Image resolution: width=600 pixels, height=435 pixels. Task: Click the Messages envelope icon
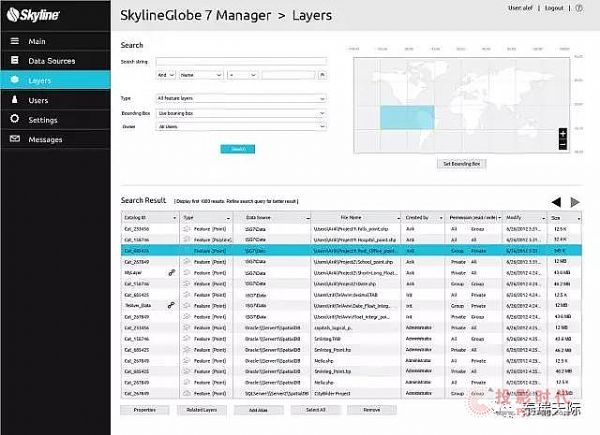pyautogui.click(x=15, y=139)
